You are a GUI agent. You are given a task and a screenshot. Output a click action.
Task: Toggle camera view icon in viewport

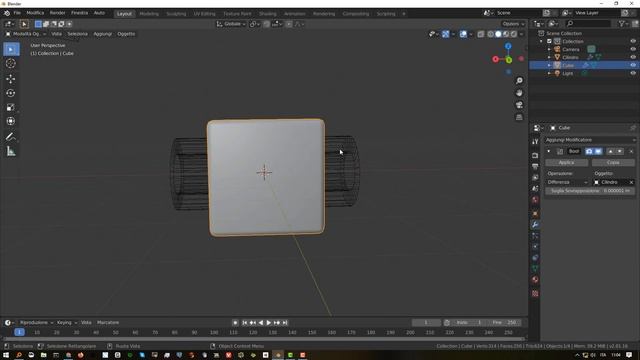tap(519, 105)
